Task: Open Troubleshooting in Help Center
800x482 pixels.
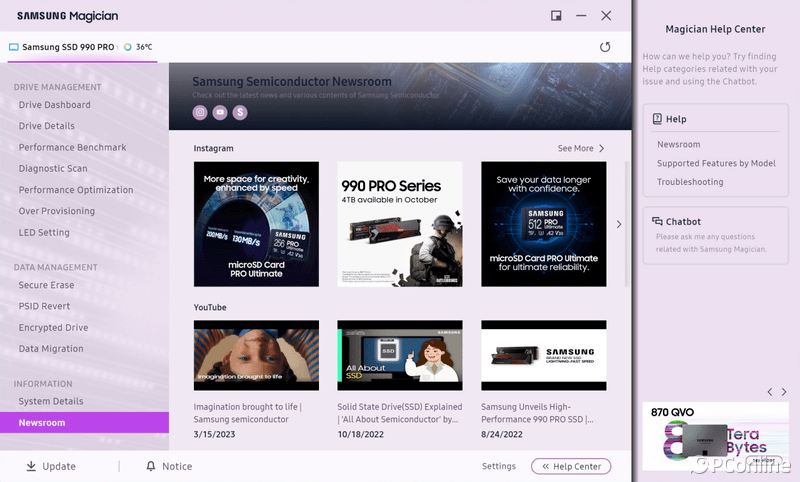Action: pos(690,182)
